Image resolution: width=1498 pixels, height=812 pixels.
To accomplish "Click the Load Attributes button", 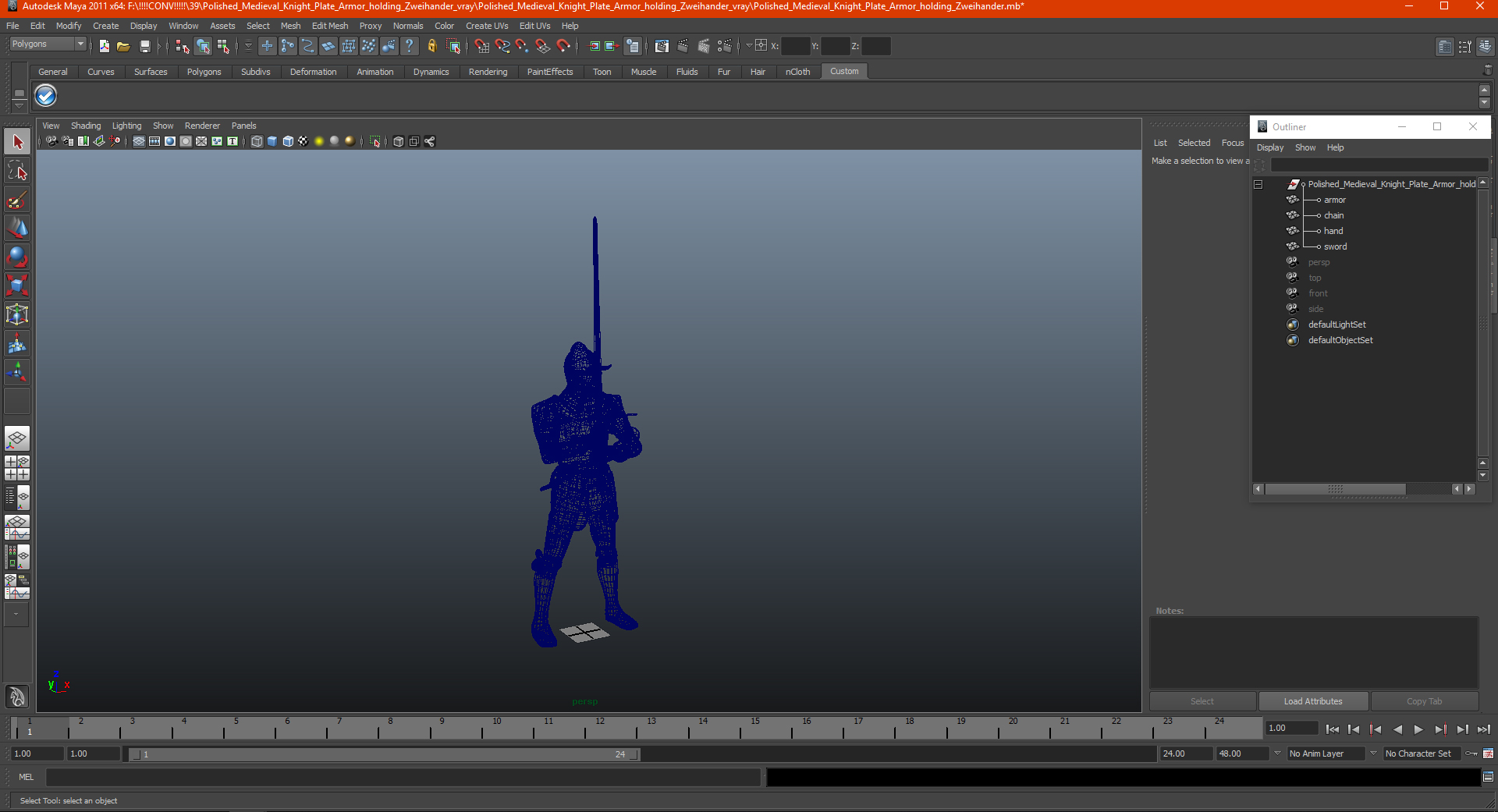I will (1313, 701).
